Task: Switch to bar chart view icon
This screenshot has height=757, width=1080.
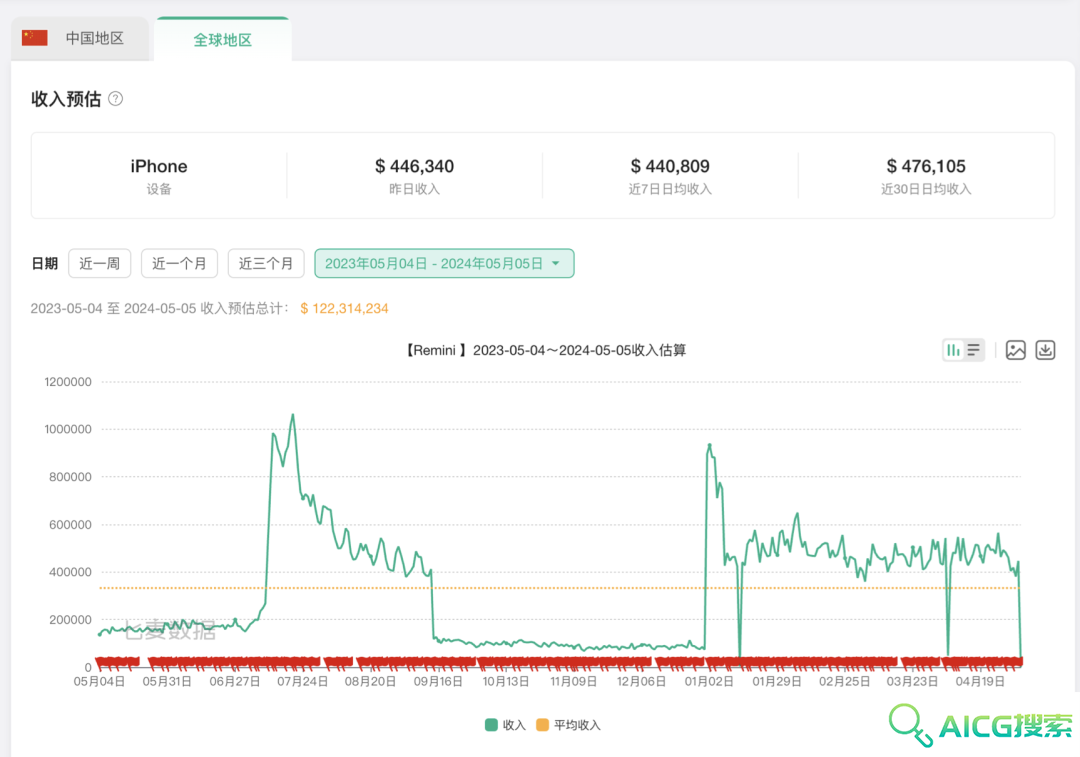Action: 953,351
